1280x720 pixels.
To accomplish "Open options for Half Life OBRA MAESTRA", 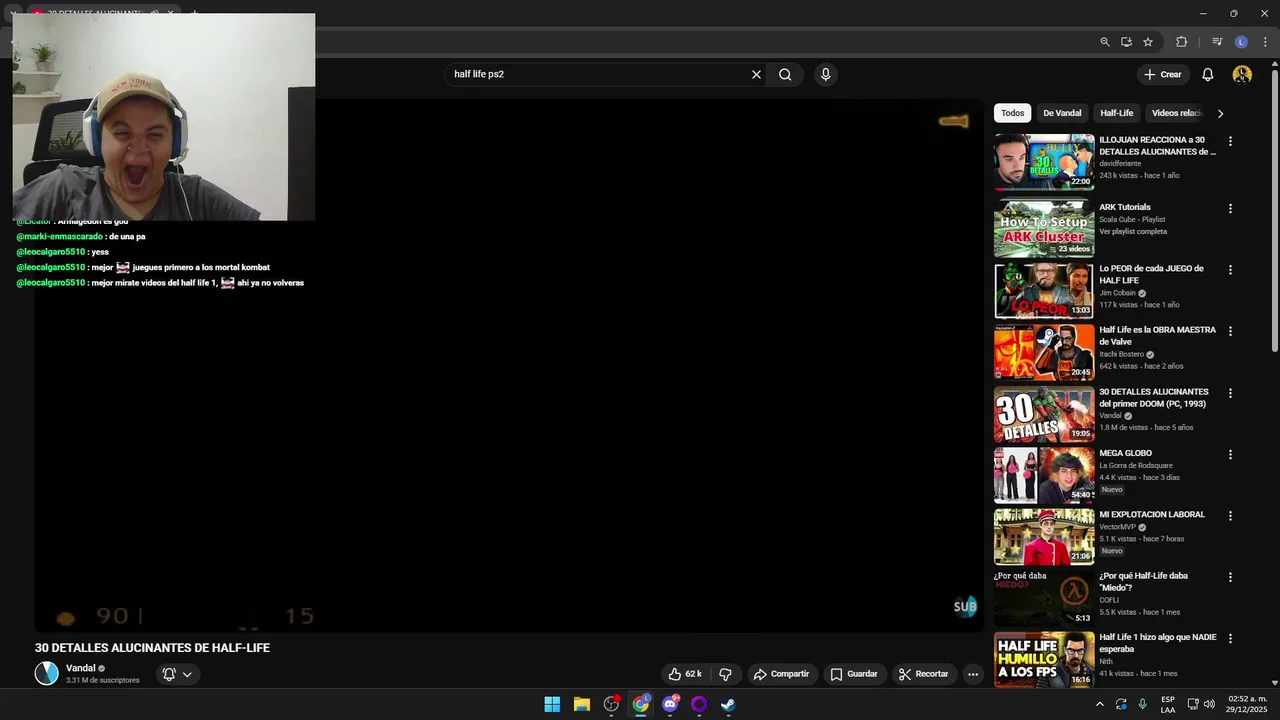I will tap(1230, 331).
